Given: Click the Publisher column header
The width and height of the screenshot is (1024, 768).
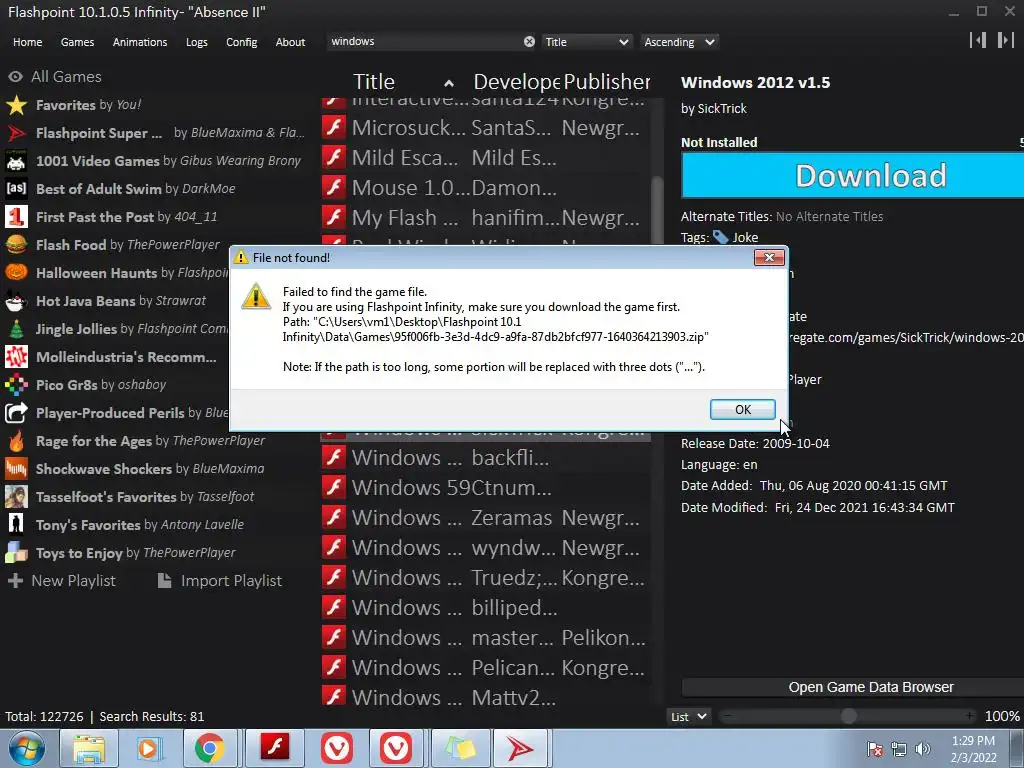Looking at the screenshot, I should click(606, 82).
